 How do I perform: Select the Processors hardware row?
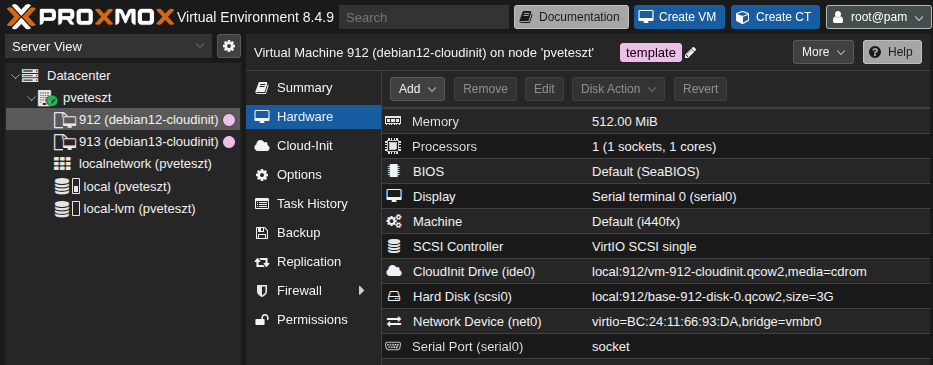coord(657,146)
